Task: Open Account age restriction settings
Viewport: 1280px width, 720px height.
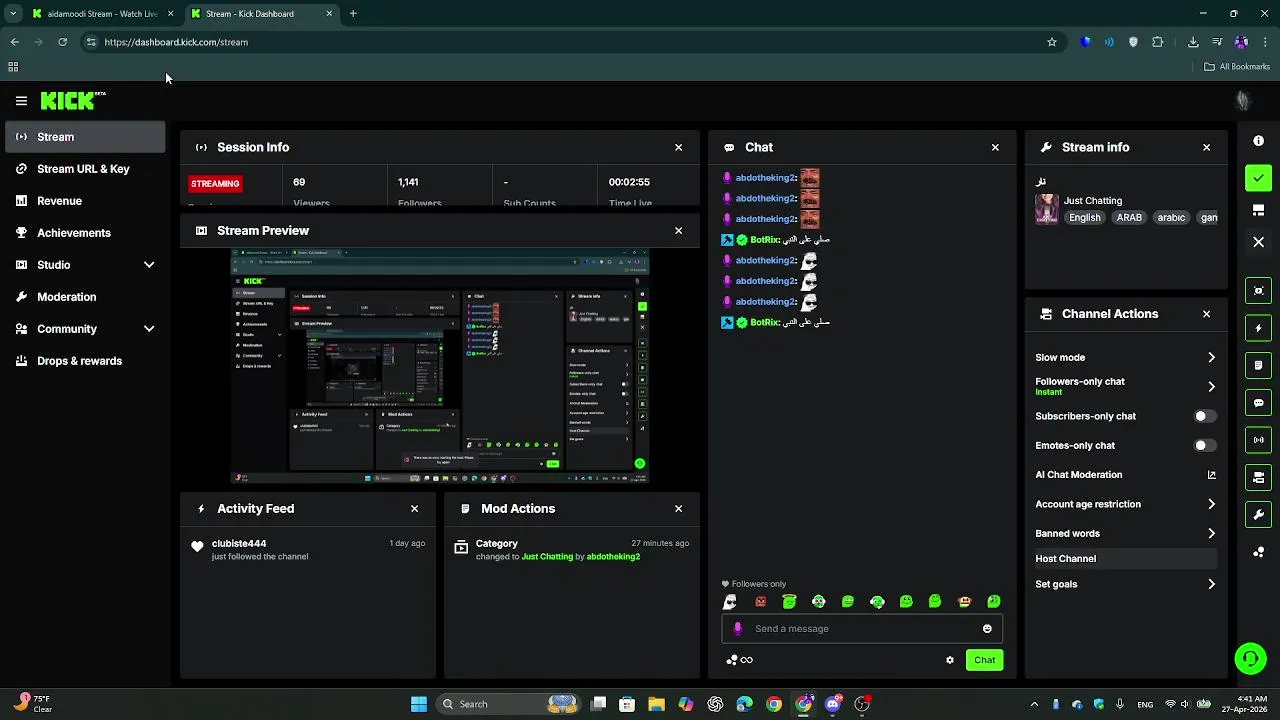Action: pos(1126,505)
